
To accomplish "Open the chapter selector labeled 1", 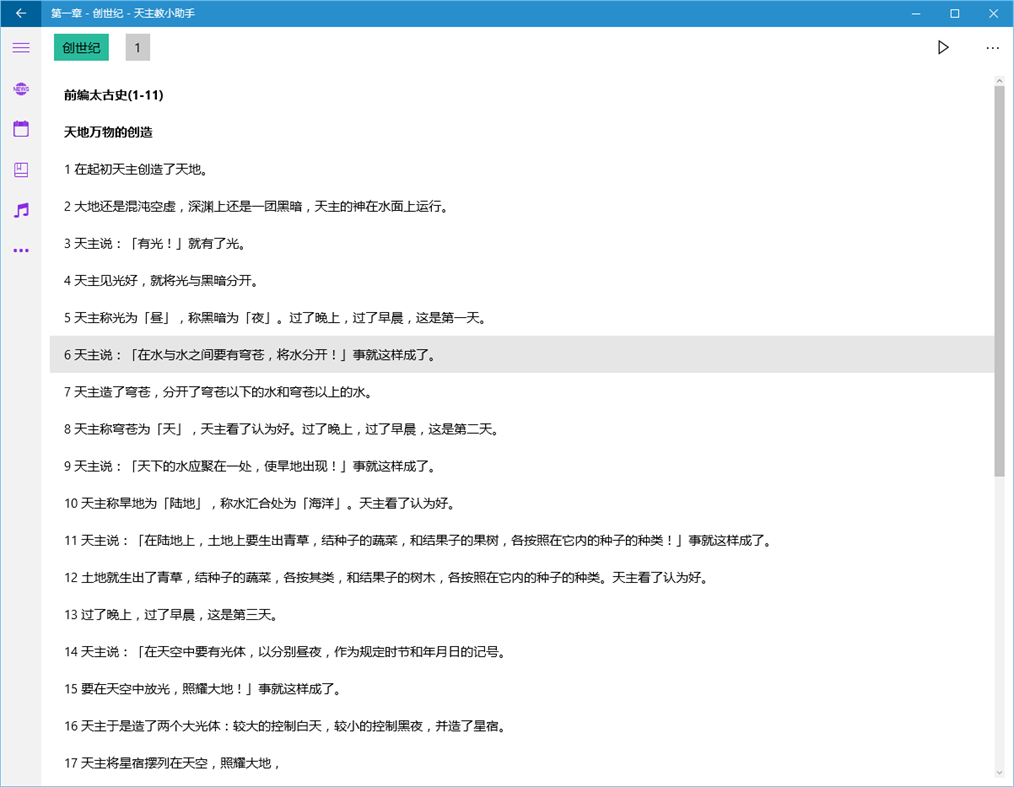I will 137,47.
